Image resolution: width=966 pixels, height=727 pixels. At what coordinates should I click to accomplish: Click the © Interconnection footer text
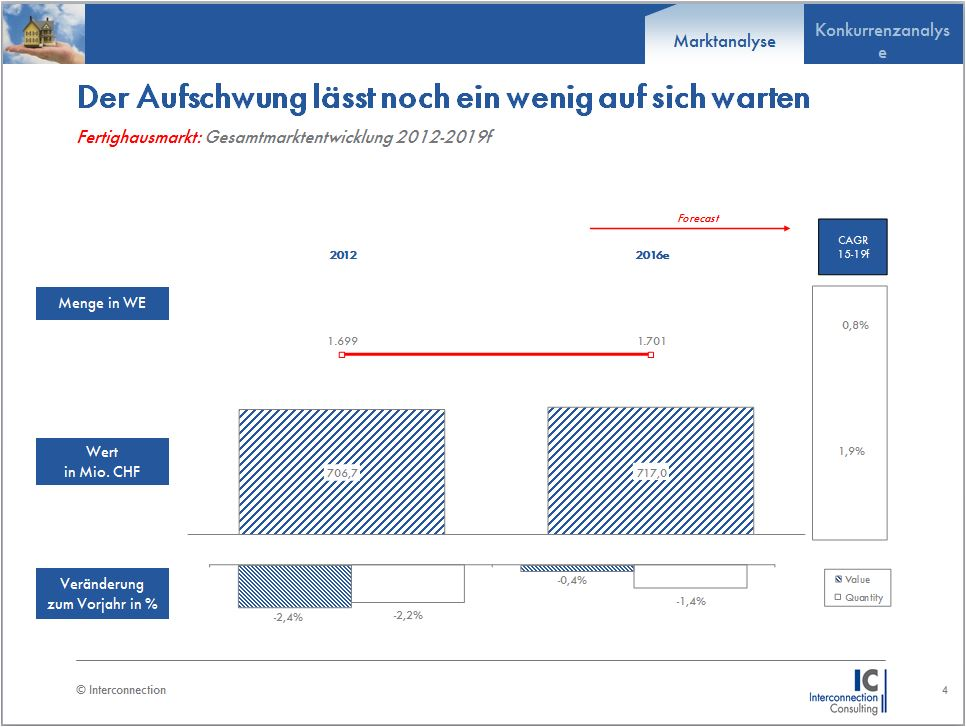(x=122, y=690)
